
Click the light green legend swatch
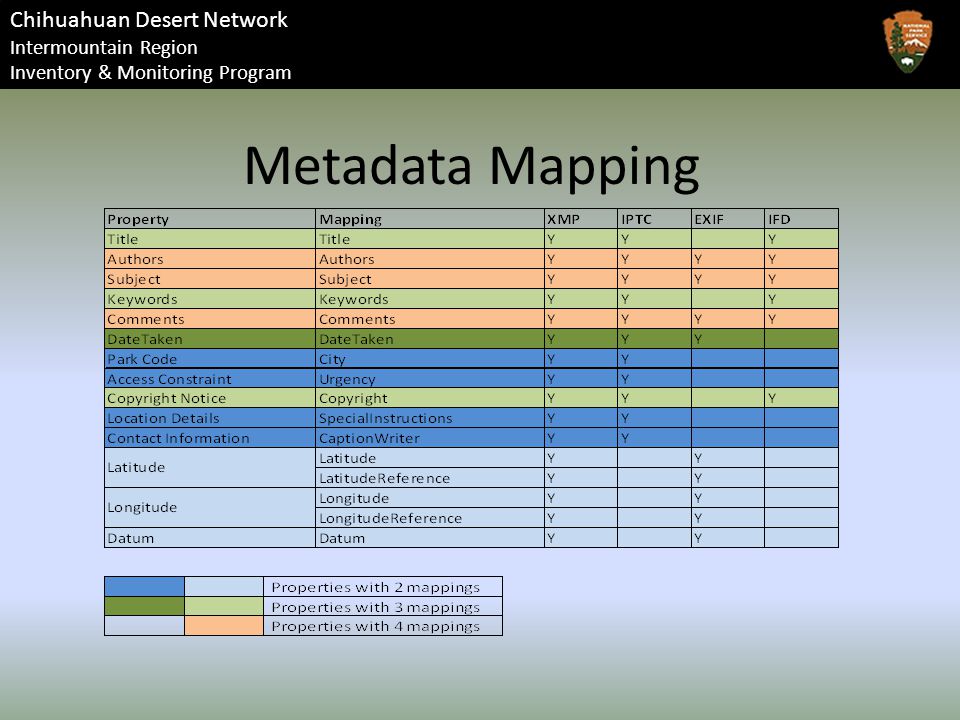click(x=224, y=606)
